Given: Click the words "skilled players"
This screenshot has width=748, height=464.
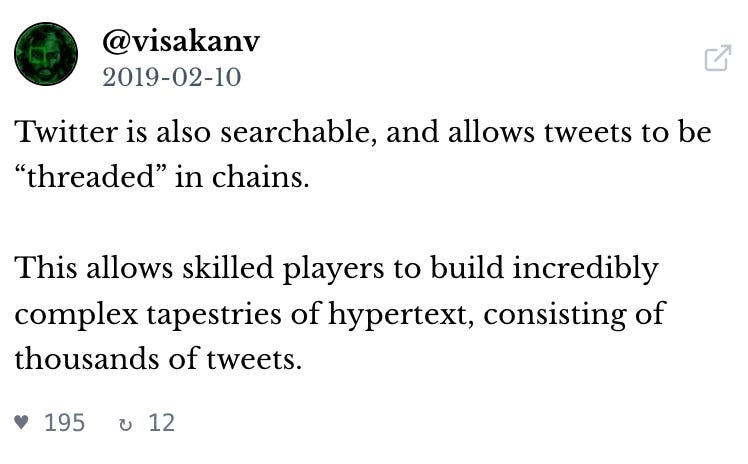Looking at the screenshot, I should pos(258,269).
